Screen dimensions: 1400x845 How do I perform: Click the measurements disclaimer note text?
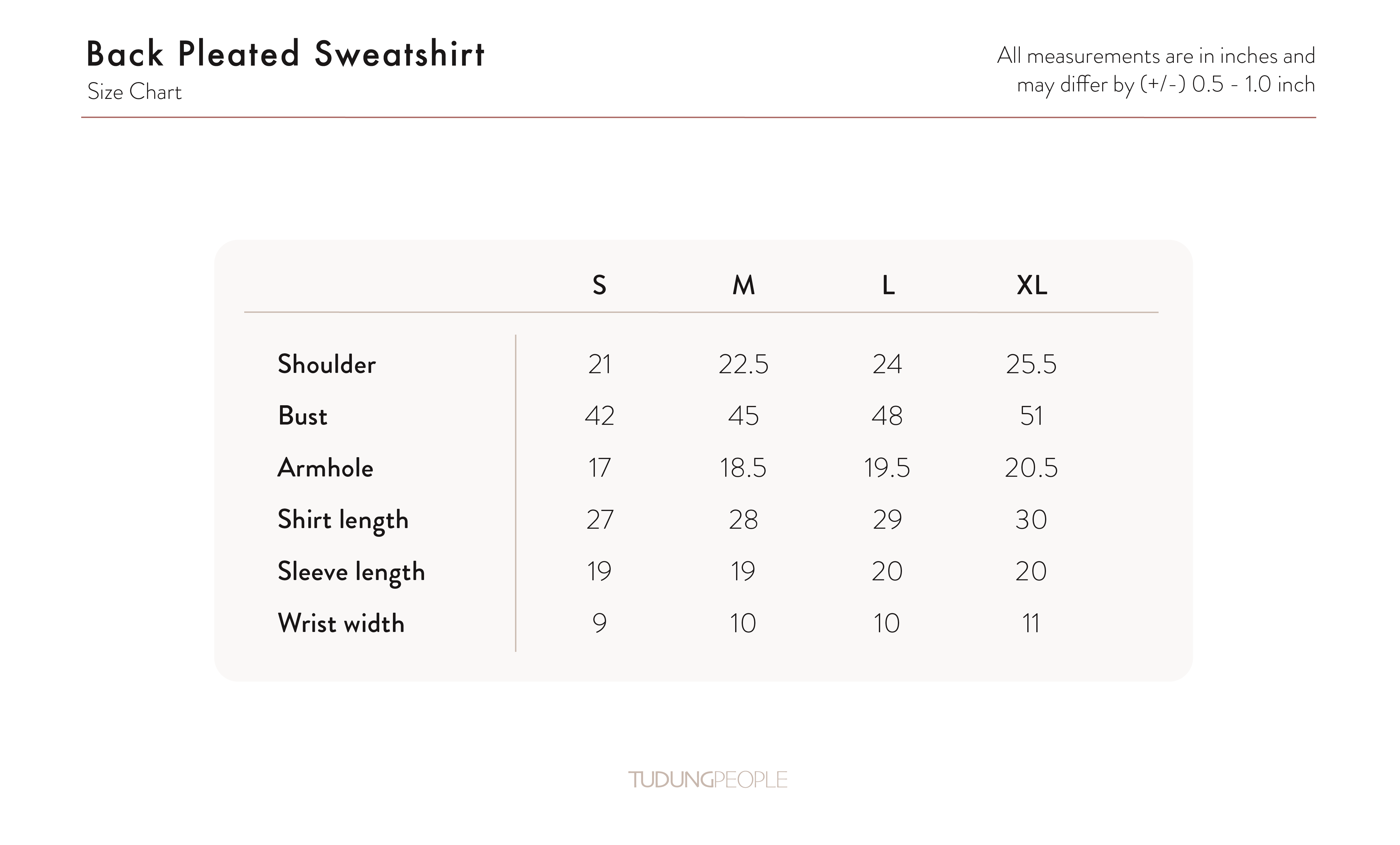[x=1156, y=70]
